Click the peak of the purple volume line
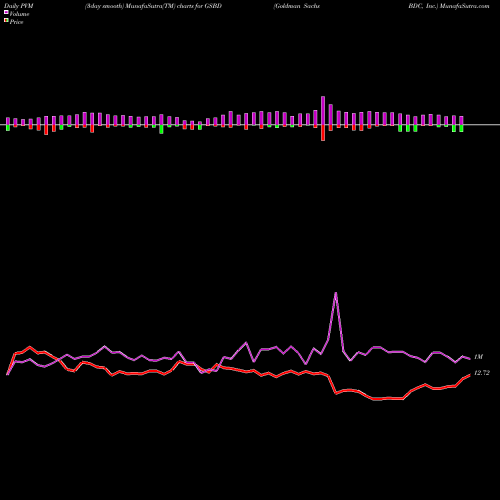Image resolution: width=500 pixels, height=500 pixels. tap(336, 293)
